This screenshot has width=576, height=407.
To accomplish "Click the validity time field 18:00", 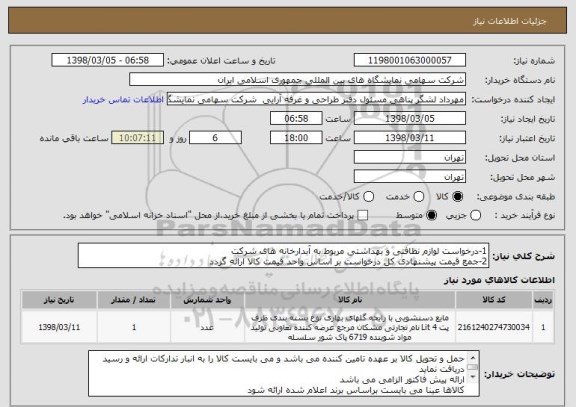I will click(296, 138).
